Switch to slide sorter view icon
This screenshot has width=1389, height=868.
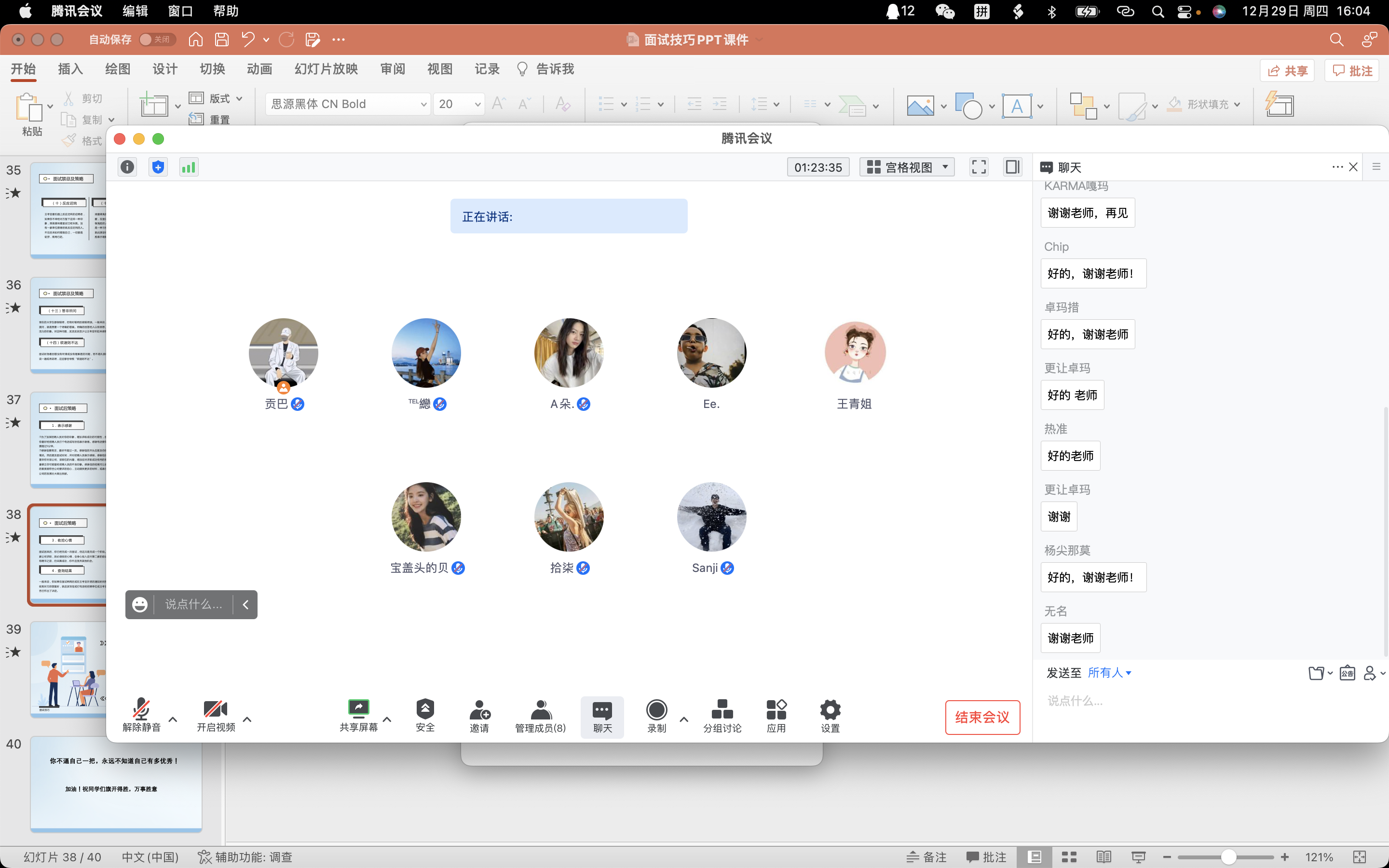tap(1069, 857)
